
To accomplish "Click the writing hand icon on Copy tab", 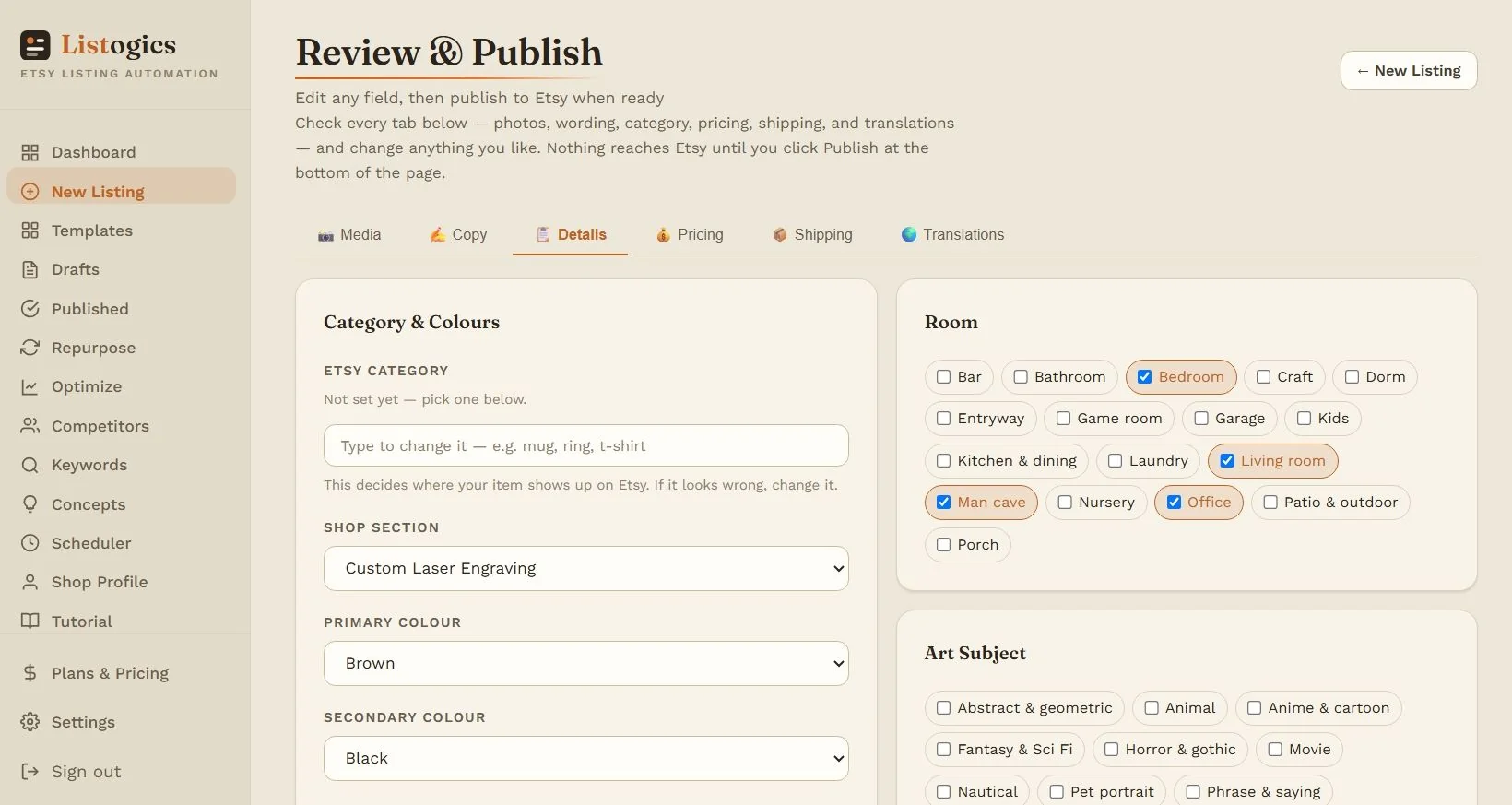I will 438,235.
